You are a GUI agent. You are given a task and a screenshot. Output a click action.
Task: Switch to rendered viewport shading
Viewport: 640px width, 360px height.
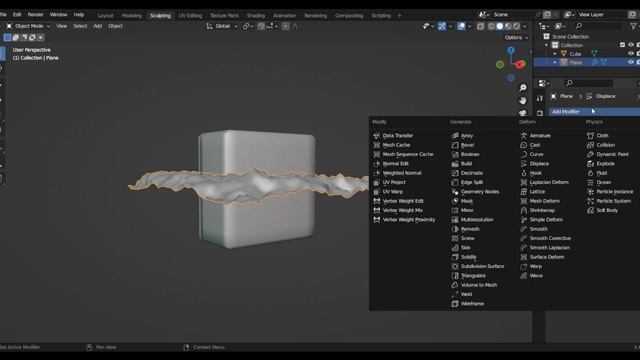[516, 26]
